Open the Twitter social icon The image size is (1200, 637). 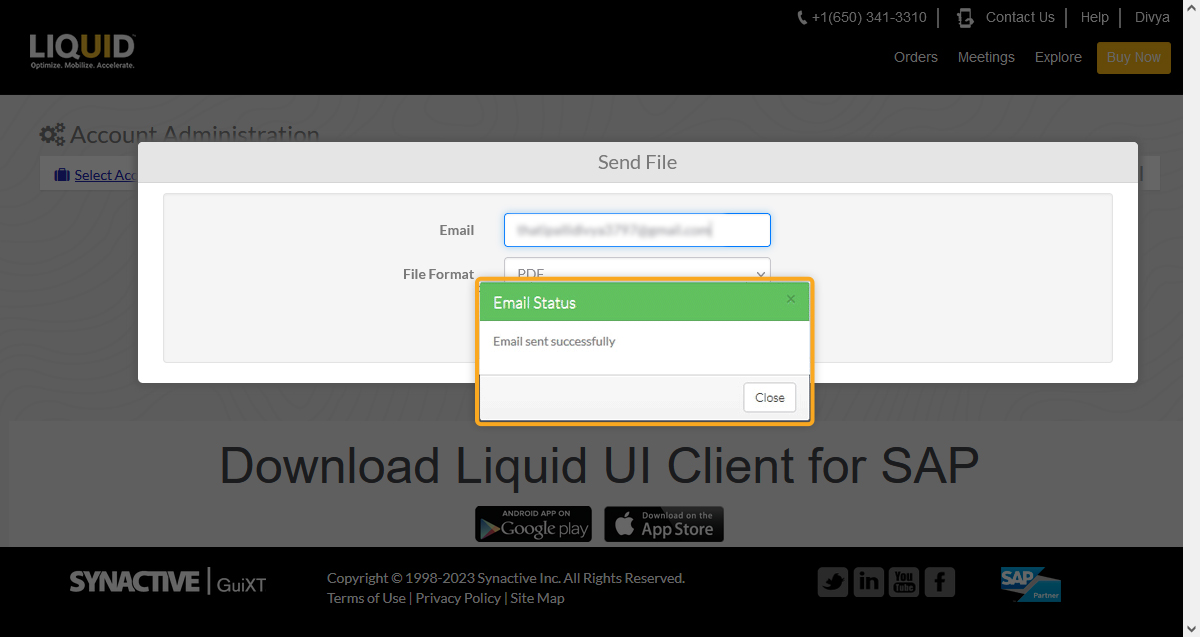pos(833,582)
